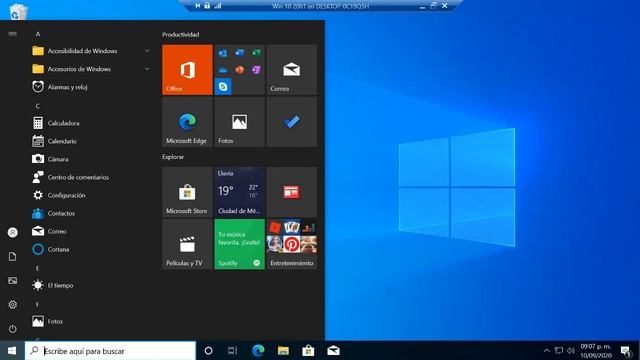Open the Microsoft Store tile
640x360 pixels.
point(187,192)
